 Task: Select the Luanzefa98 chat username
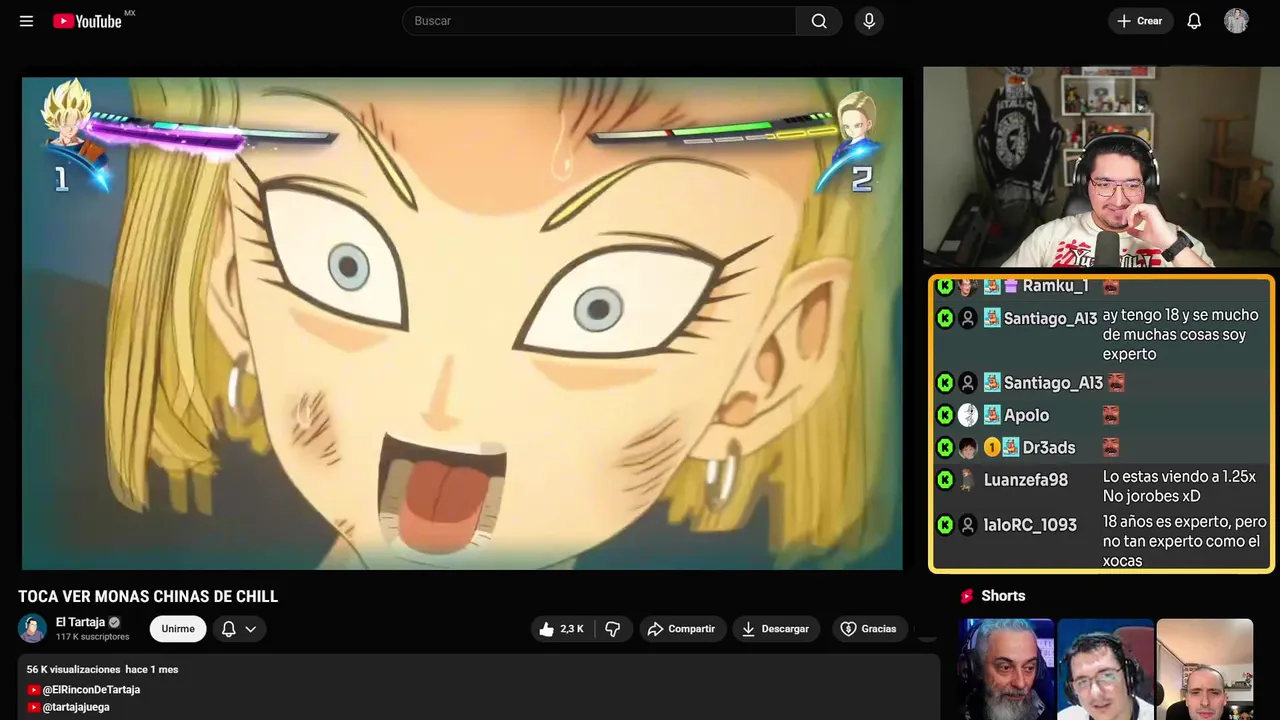click(1026, 480)
